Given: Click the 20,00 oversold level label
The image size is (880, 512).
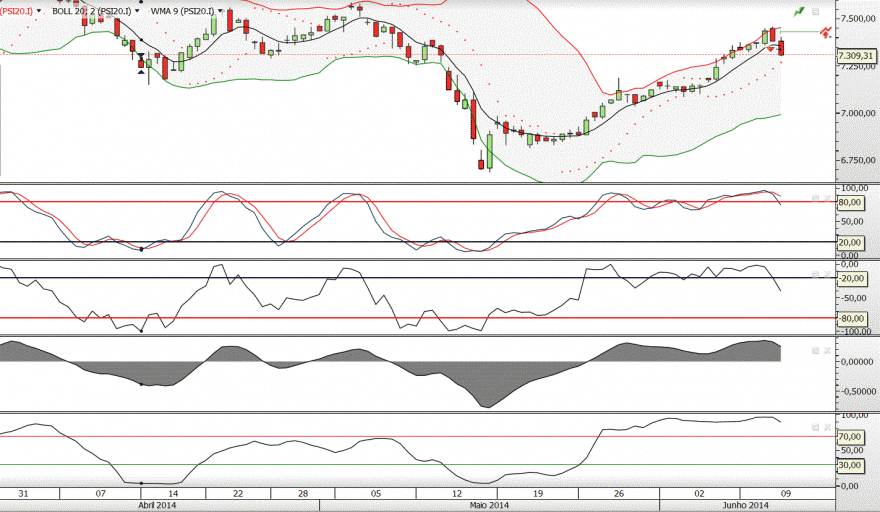Looking at the screenshot, I should coord(850,243).
